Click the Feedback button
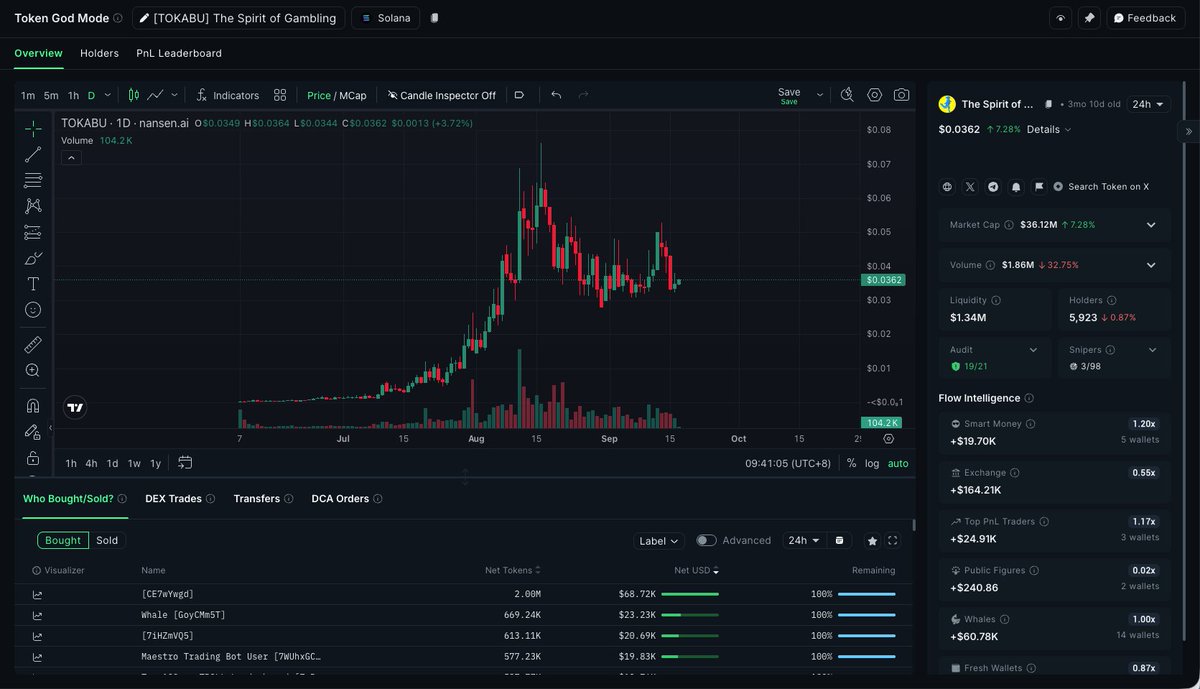 [1146, 18]
